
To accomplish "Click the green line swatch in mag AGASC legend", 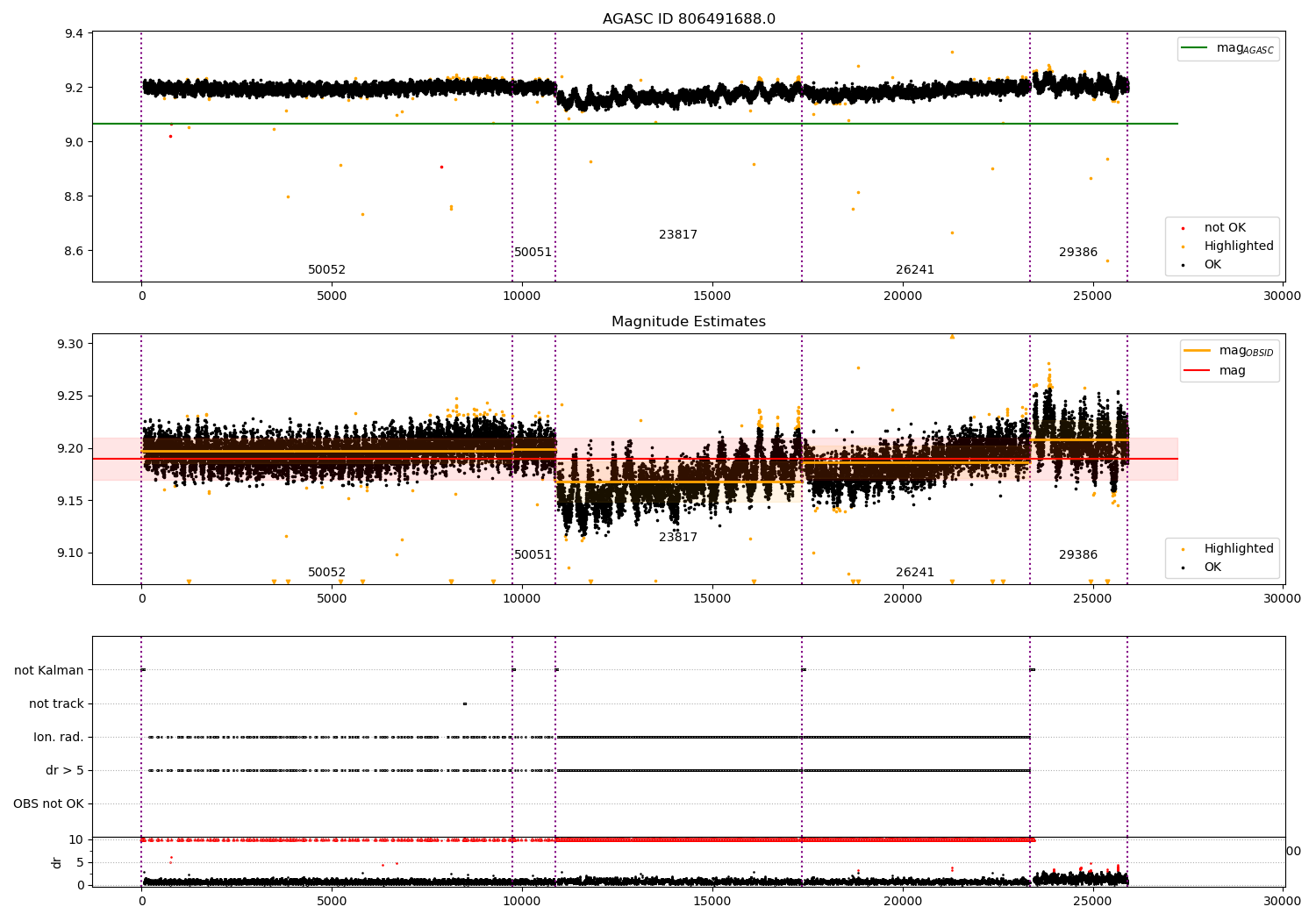I will coord(1195,48).
